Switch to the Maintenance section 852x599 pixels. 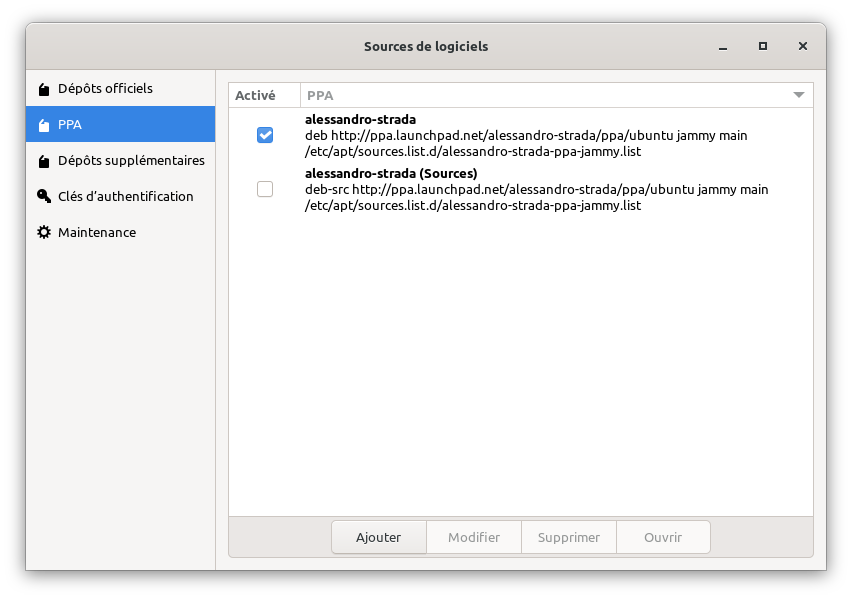click(x=97, y=233)
